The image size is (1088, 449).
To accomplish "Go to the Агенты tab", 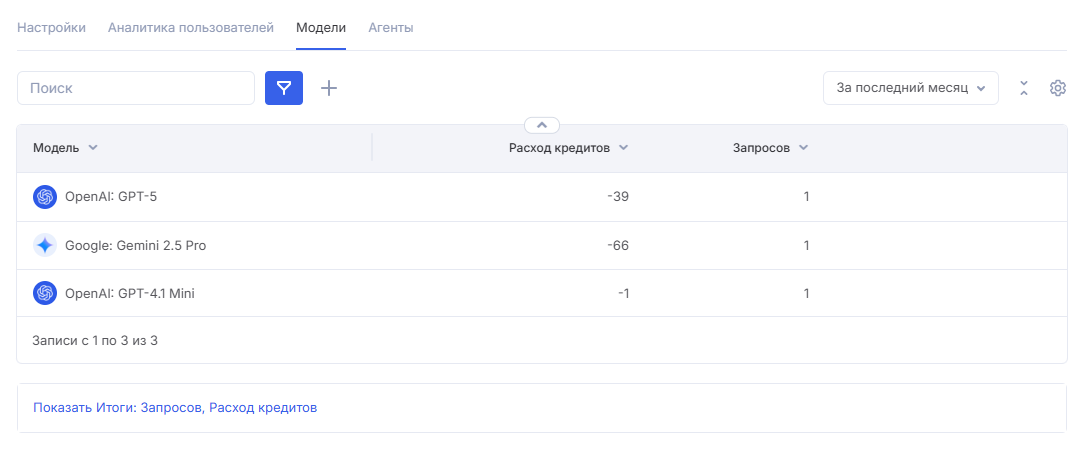I will [x=391, y=28].
